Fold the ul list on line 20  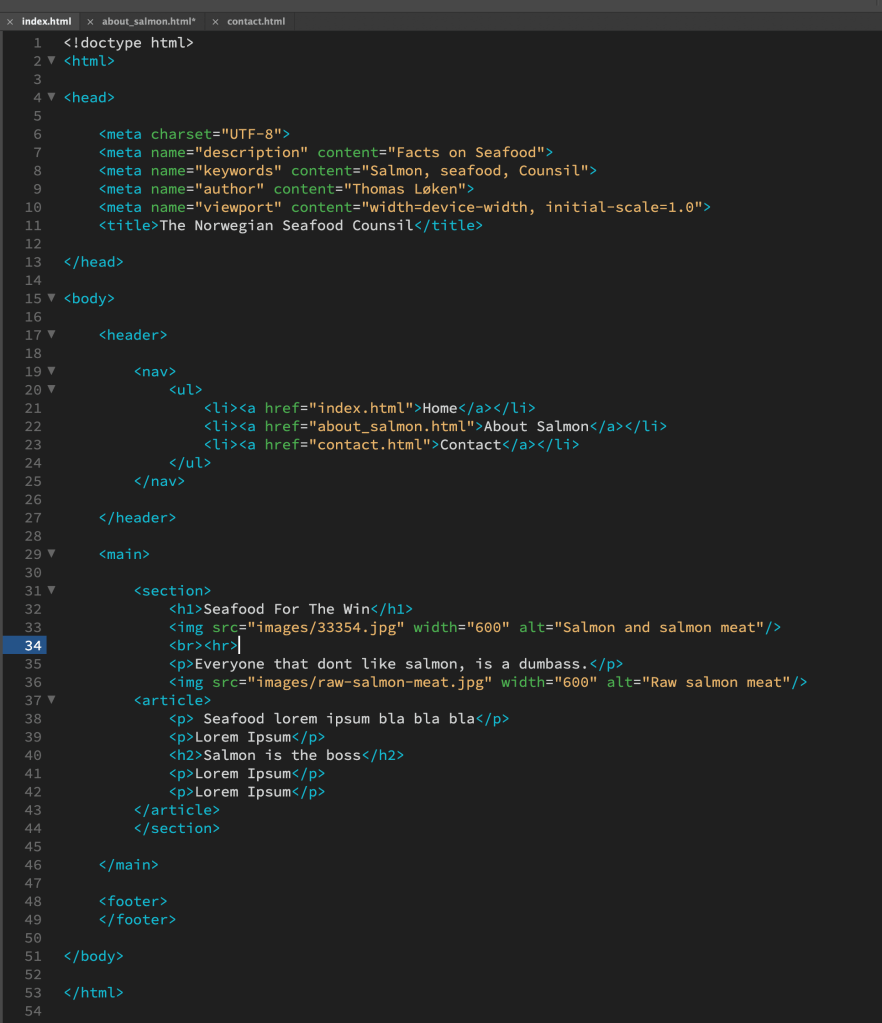(x=51, y=389)
